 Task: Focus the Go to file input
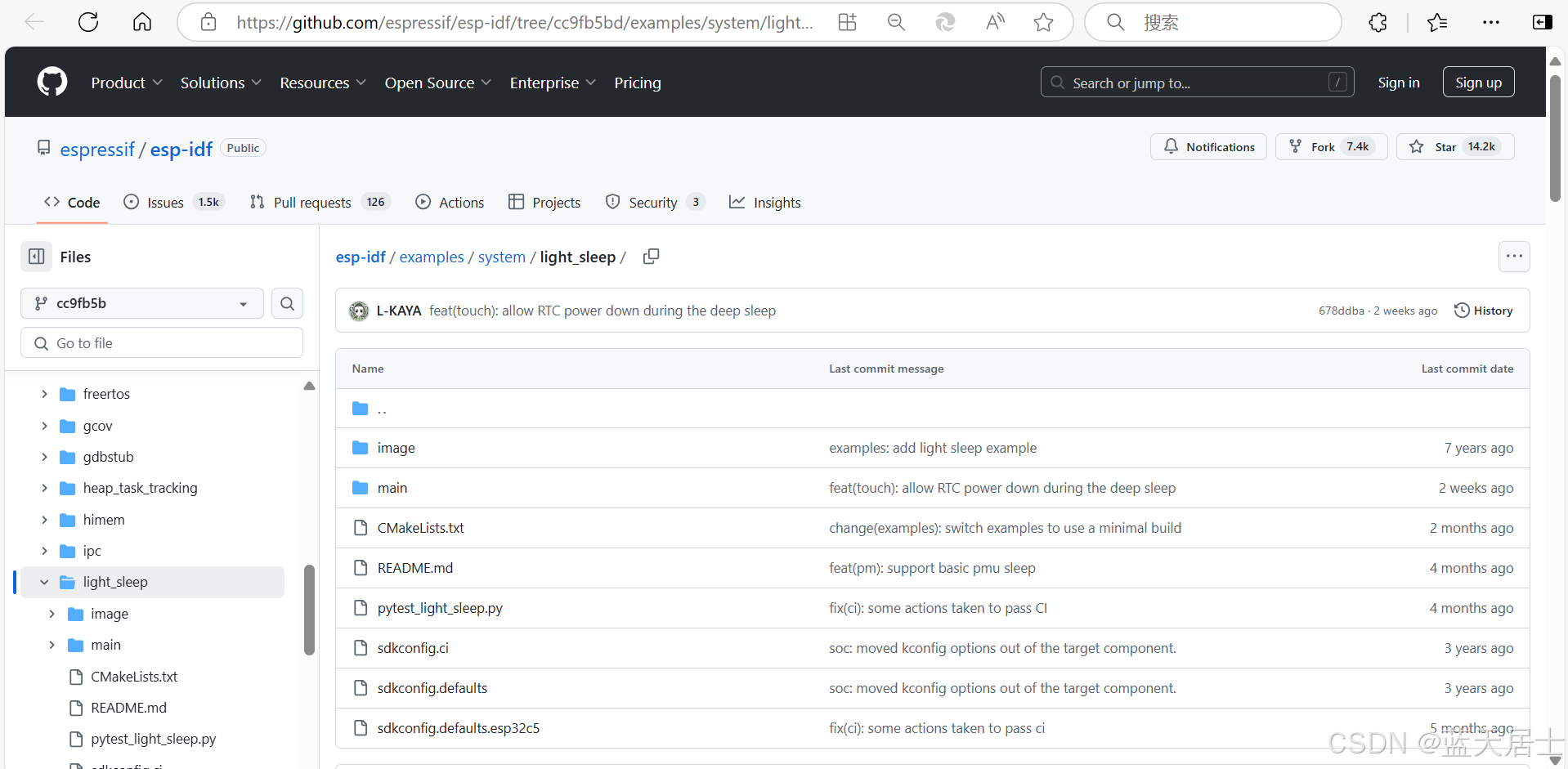click(x=162, y=343)
